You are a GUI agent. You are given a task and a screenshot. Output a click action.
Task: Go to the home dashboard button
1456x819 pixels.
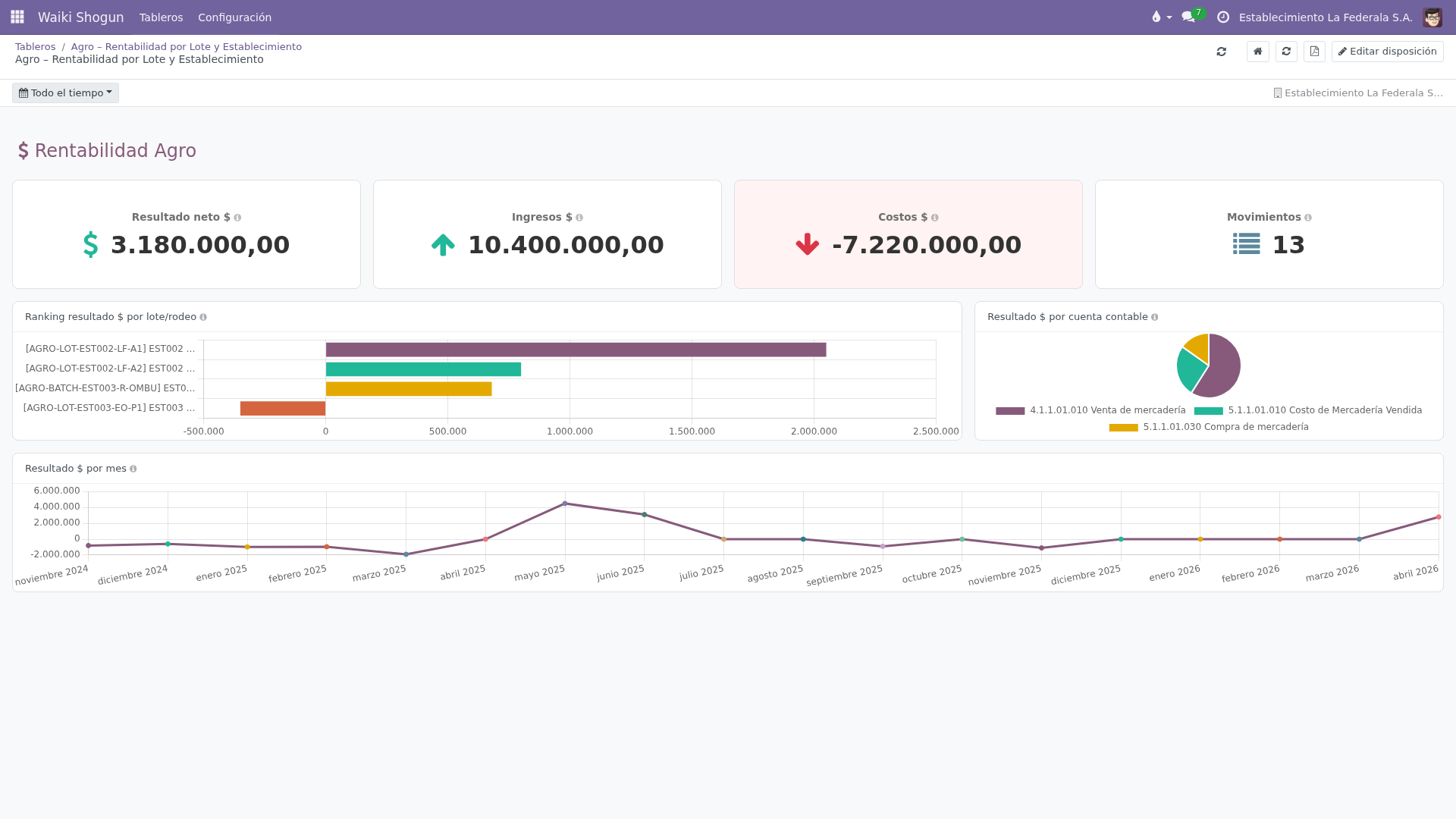(x=1257, y=52)
